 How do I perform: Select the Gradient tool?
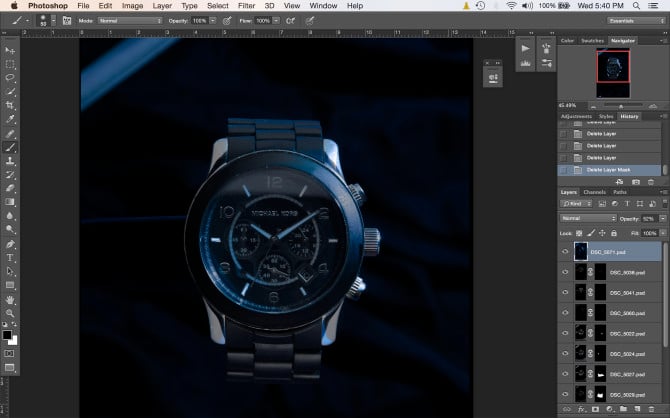click(10, 202)
